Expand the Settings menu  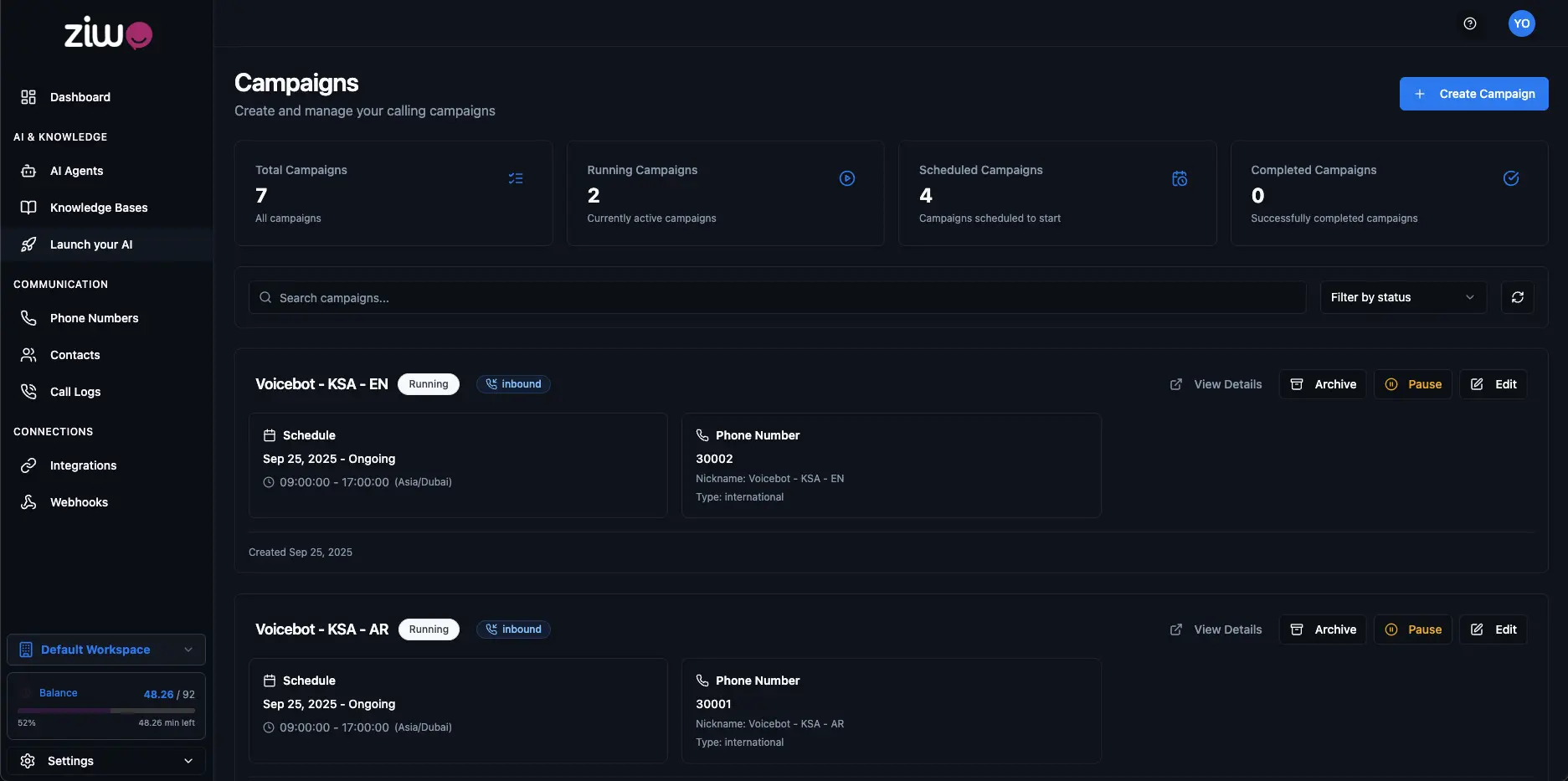coord(106,761)
